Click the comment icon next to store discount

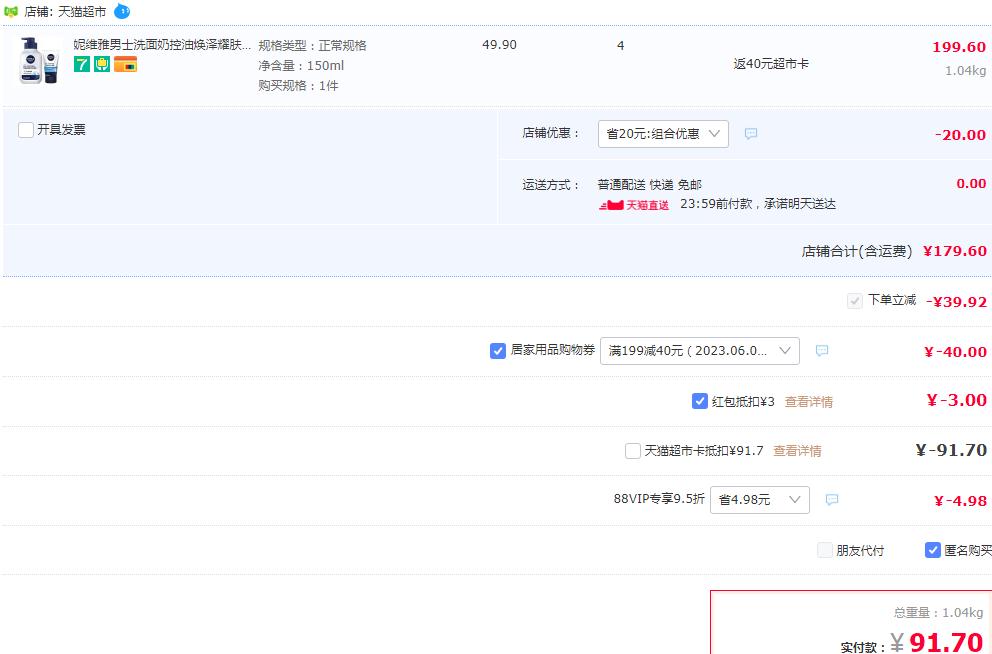pyautogui.click(x=751, y=133)
